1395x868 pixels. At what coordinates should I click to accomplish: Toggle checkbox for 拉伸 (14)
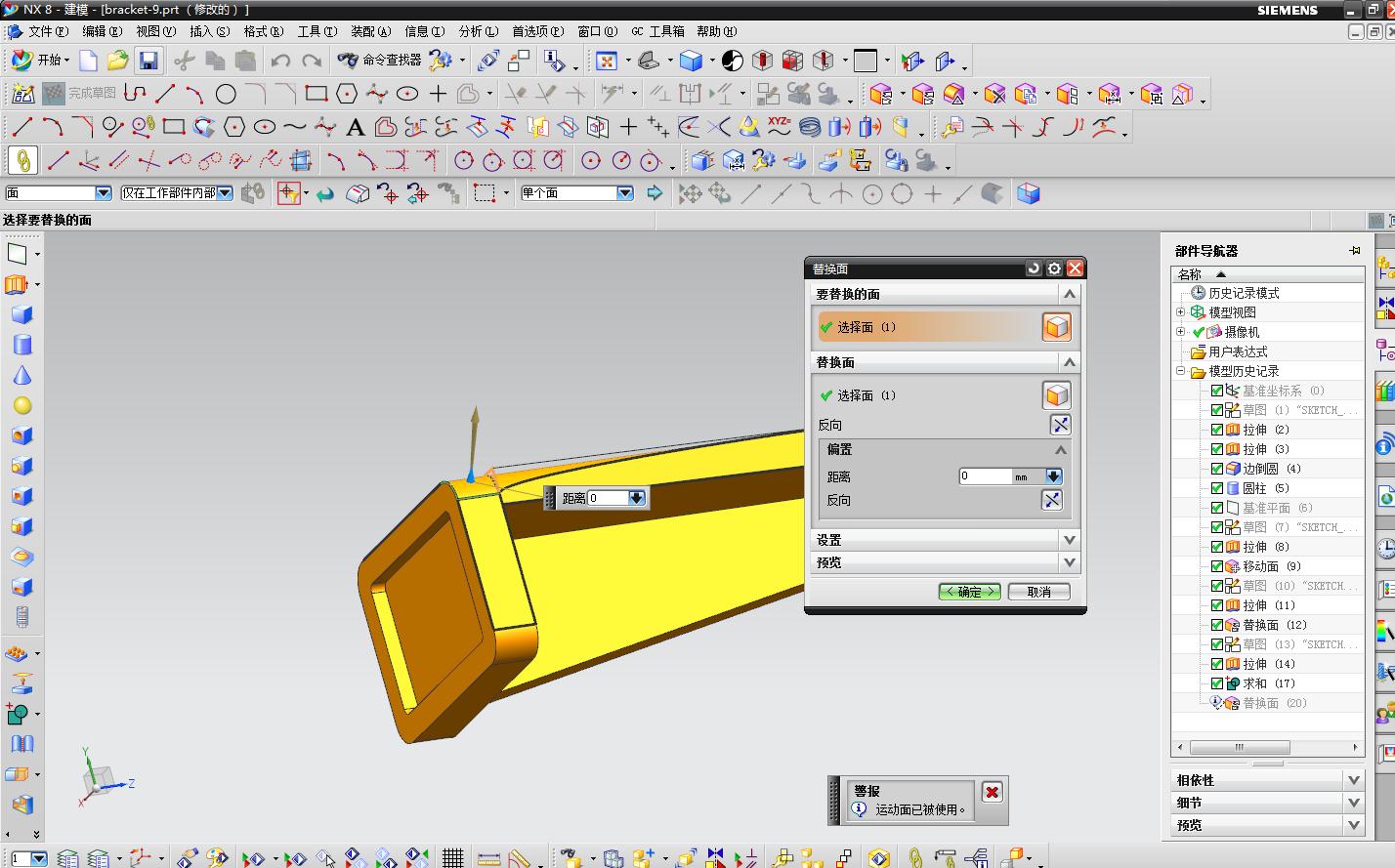coord(1217,664)
